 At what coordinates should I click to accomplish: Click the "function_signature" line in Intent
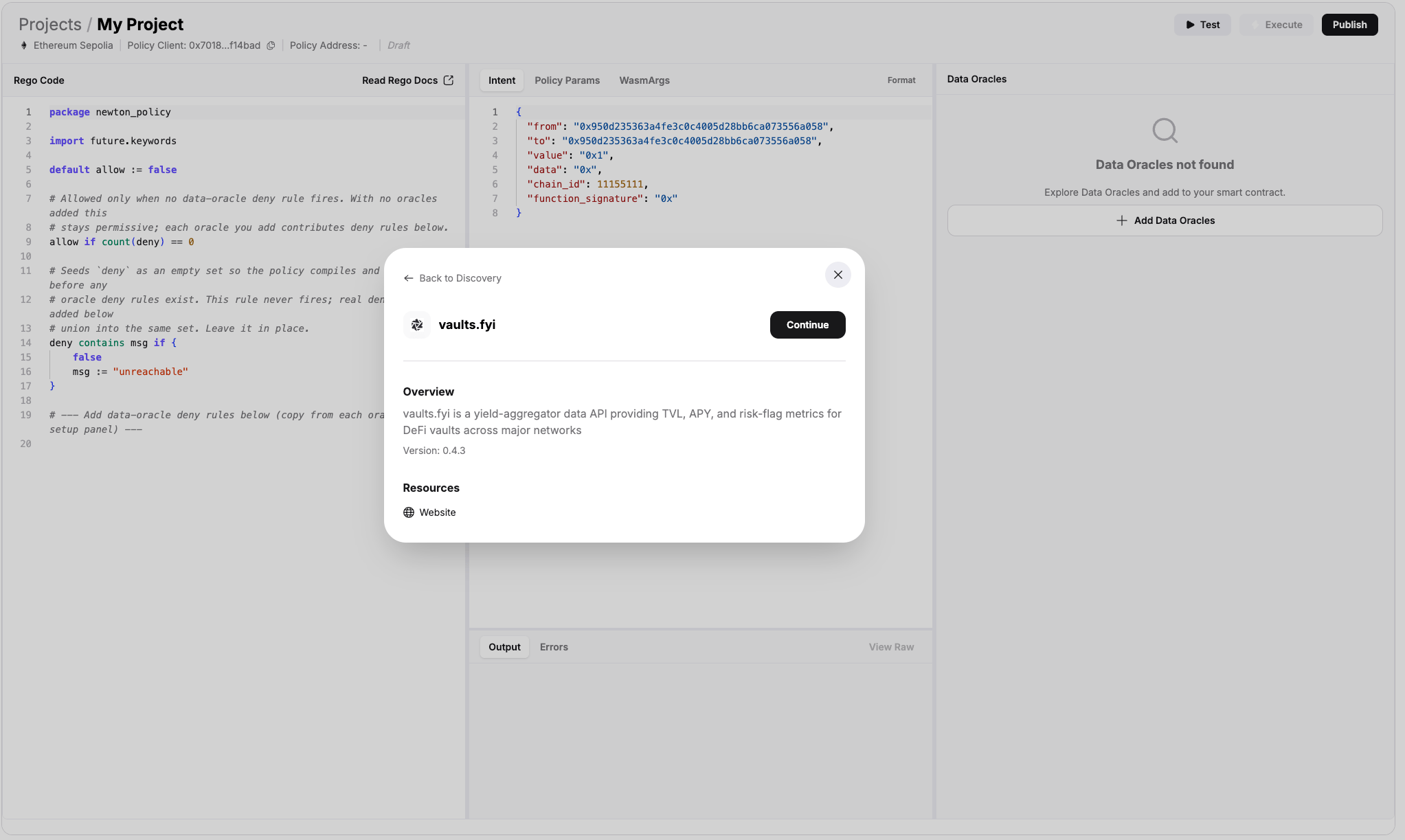click(602, 198)
